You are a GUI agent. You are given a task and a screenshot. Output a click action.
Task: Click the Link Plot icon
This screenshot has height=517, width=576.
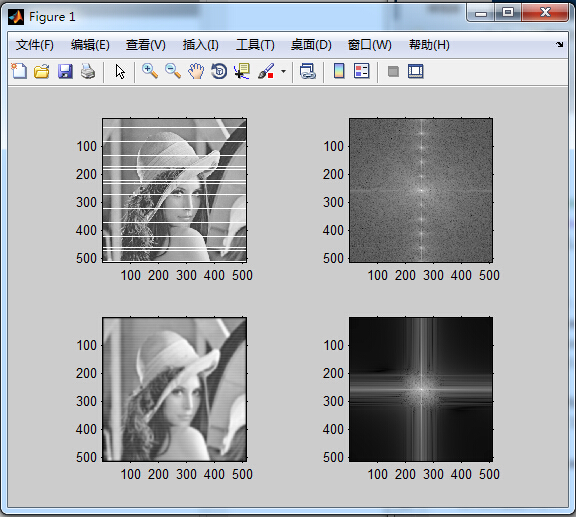pos(307,71)
